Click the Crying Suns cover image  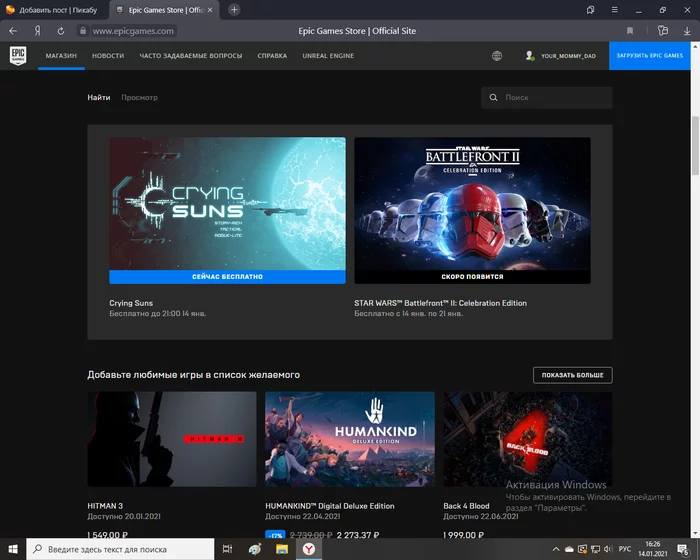227,204
